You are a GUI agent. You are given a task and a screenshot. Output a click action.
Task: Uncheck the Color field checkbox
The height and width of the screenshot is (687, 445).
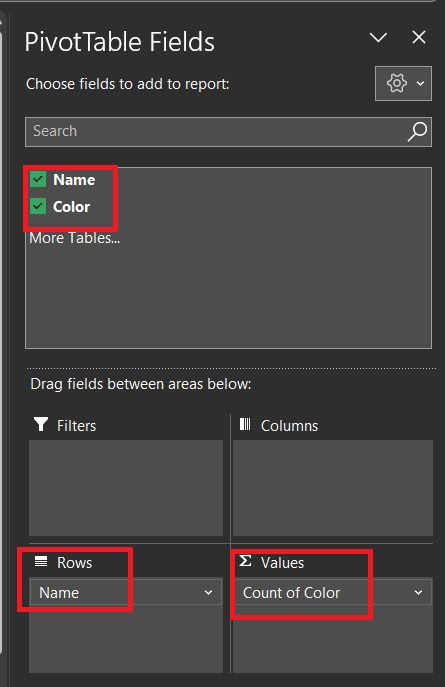pyautogui.click(x=38, y=206)
